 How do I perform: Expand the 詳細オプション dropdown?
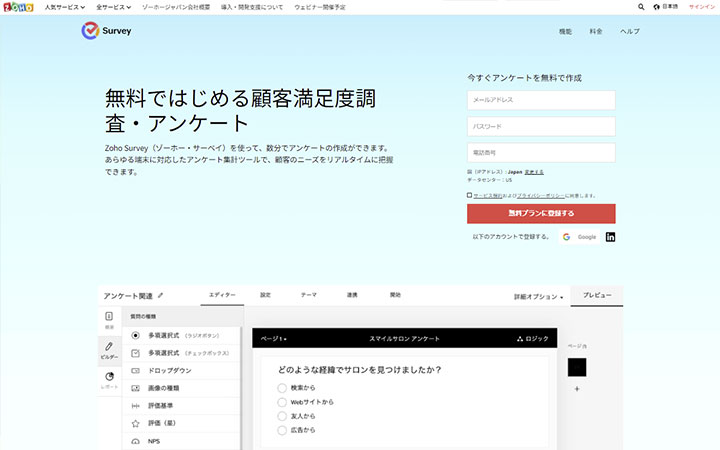(539, 297)
